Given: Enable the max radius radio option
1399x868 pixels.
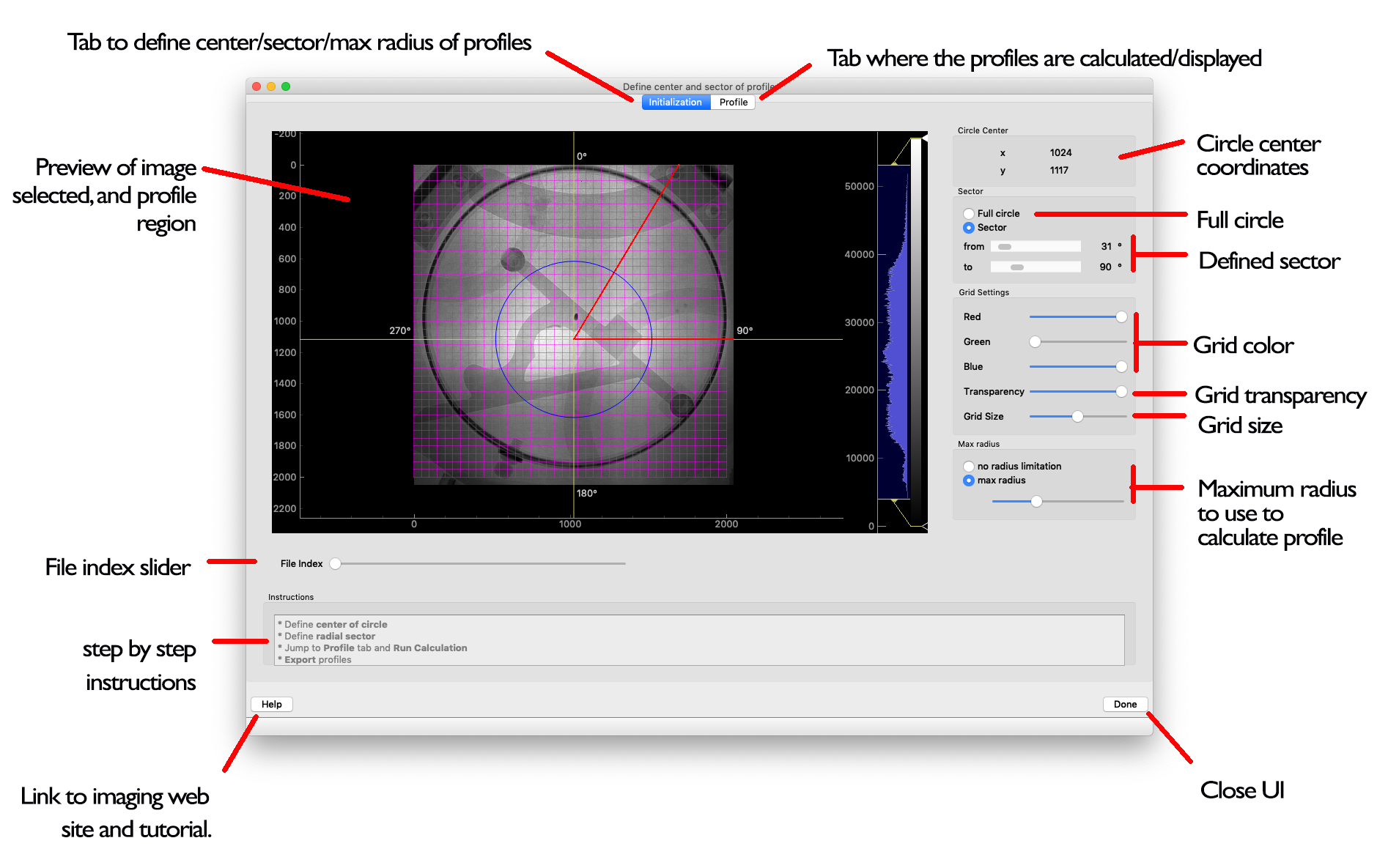Looking at the screenshot, I should (x=969, y=481).
